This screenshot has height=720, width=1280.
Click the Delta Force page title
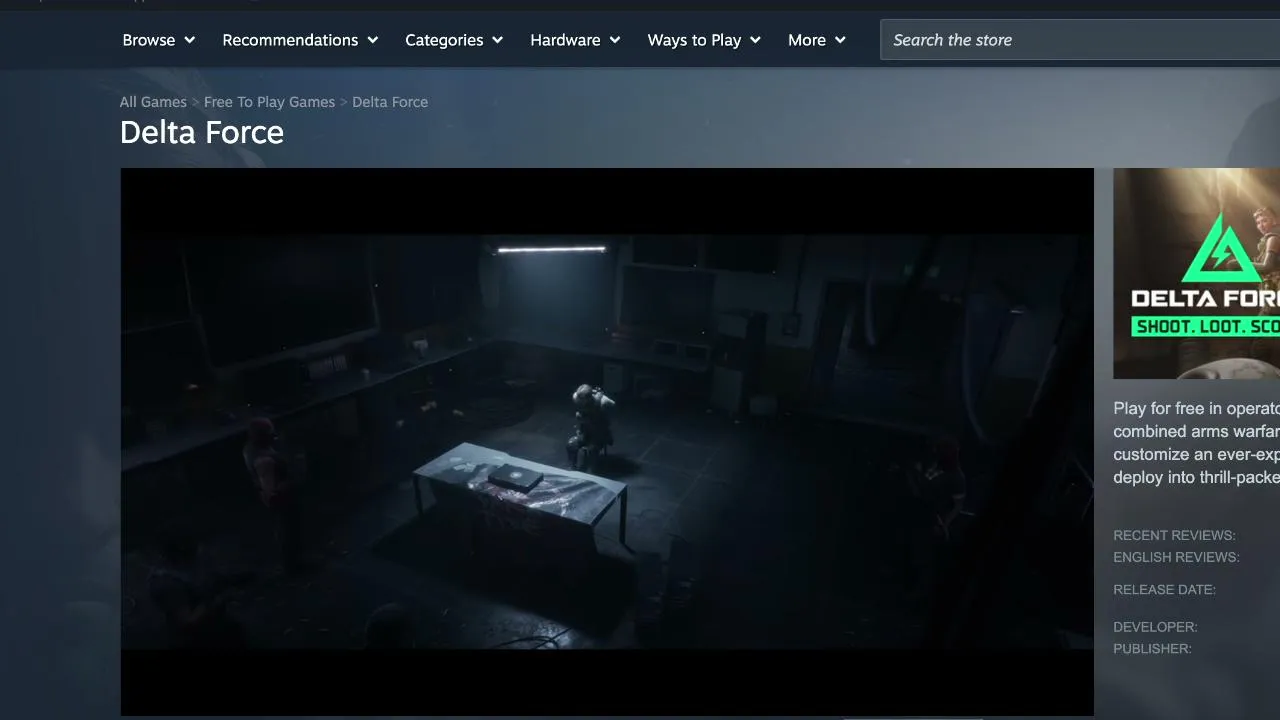[x=202, y=132]
